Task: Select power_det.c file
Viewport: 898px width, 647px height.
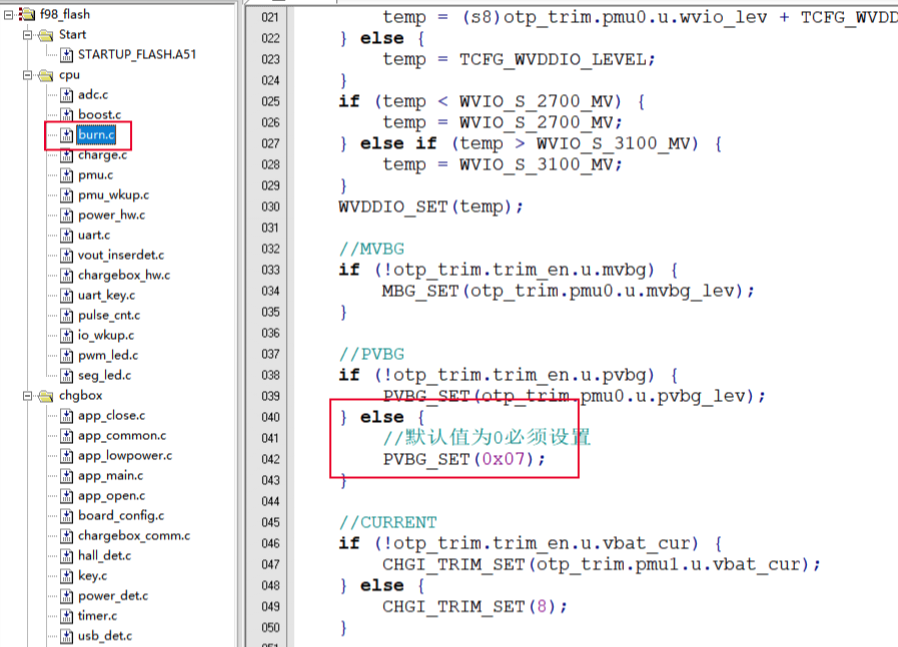Action: click(113, 596)
